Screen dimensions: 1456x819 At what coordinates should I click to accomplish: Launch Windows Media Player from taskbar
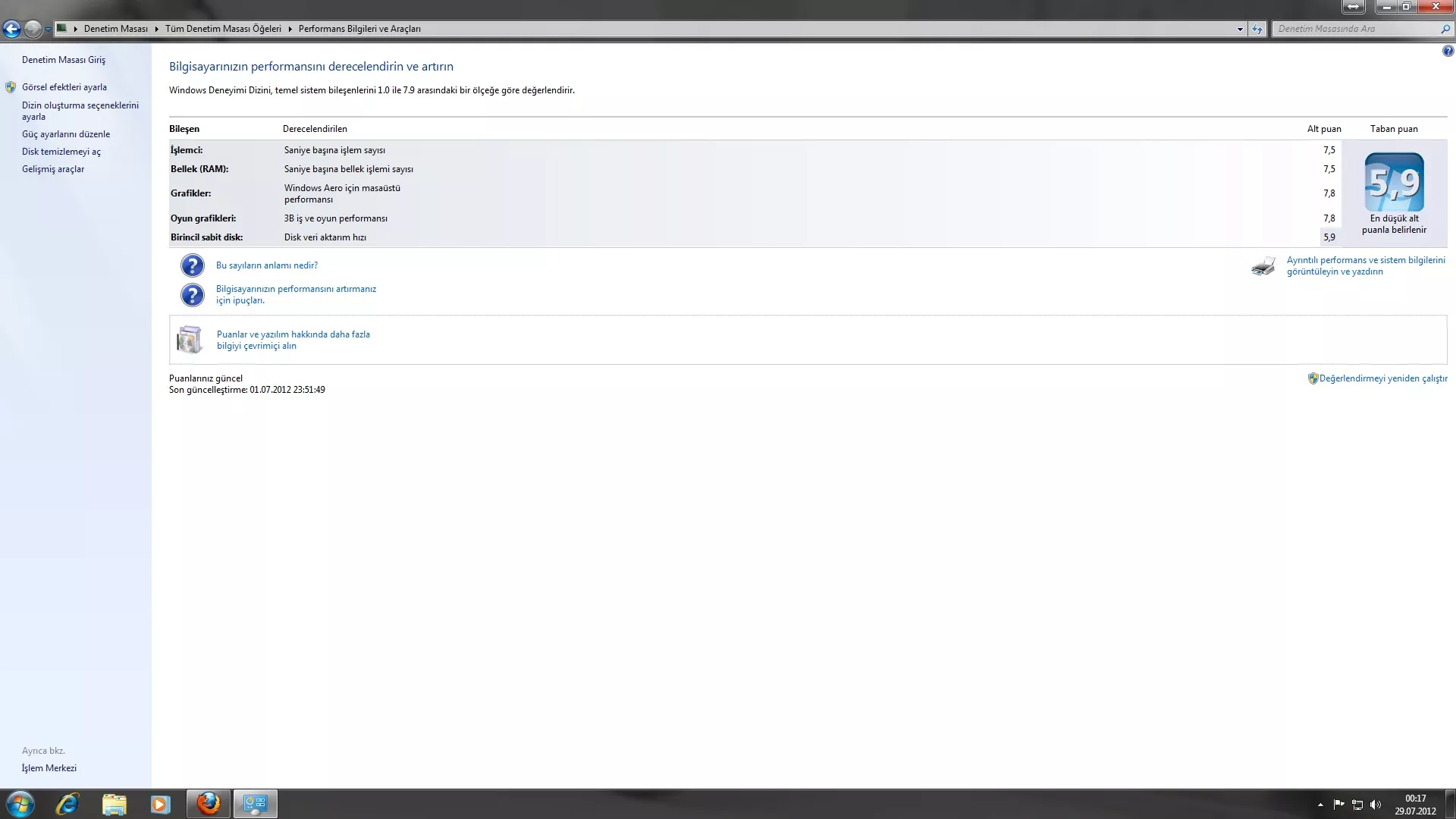[x=160, y=804]
